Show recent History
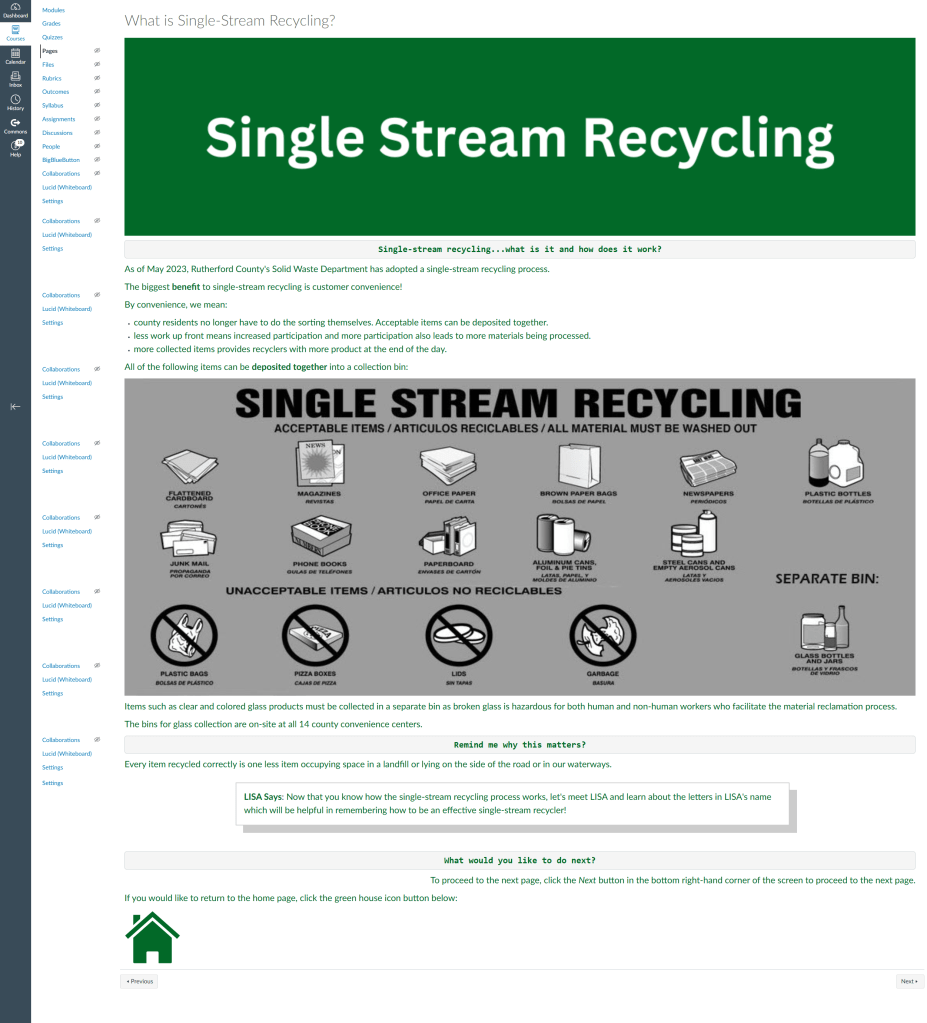This screenshot has height=1023, width=927. 15,102
